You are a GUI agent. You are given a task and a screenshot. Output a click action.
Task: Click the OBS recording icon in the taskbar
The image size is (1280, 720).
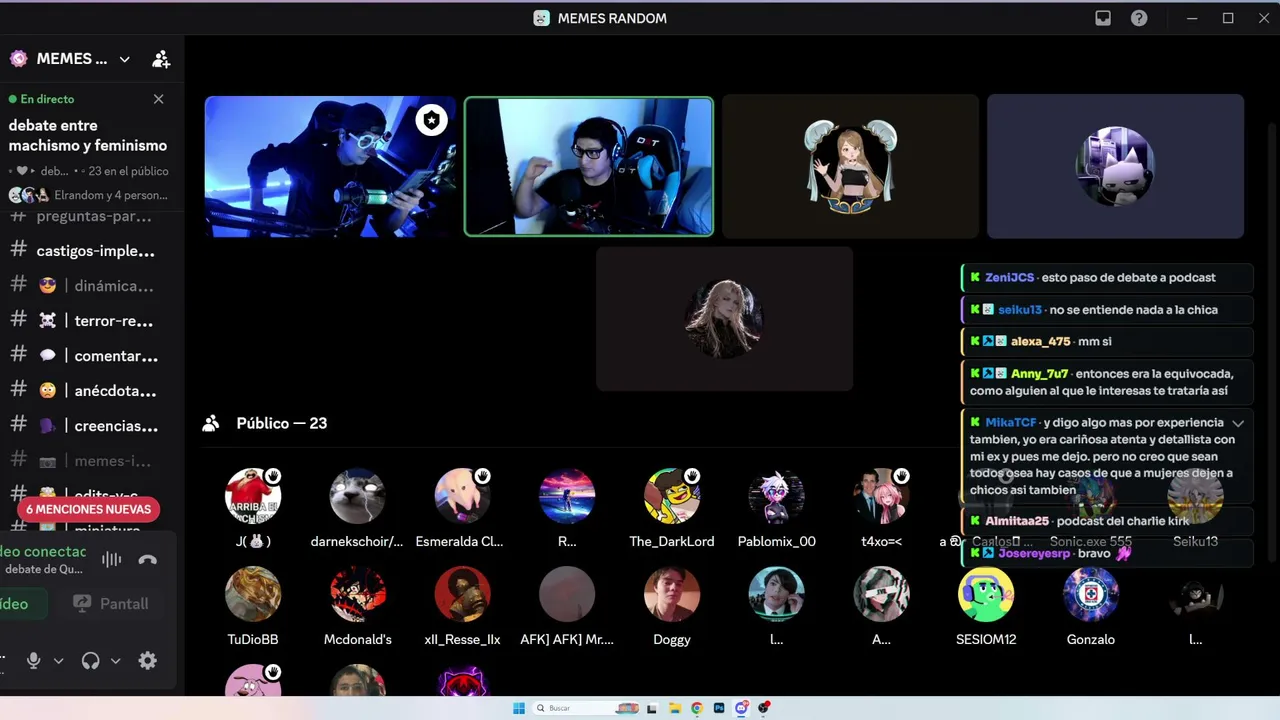pos(764,708)
